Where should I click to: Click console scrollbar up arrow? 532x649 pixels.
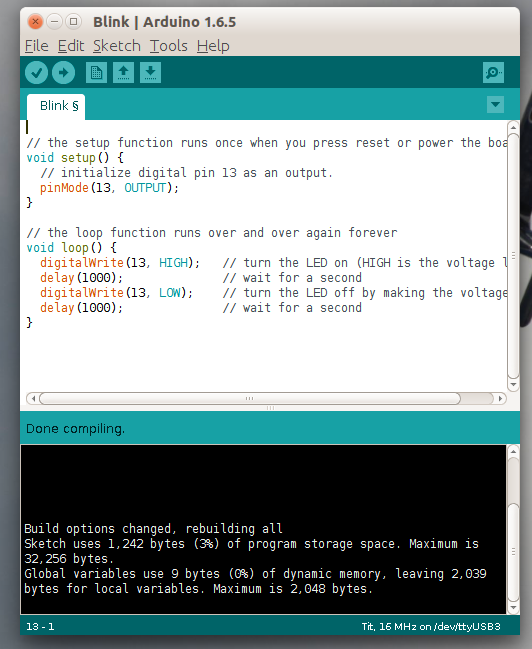(513, 452)
